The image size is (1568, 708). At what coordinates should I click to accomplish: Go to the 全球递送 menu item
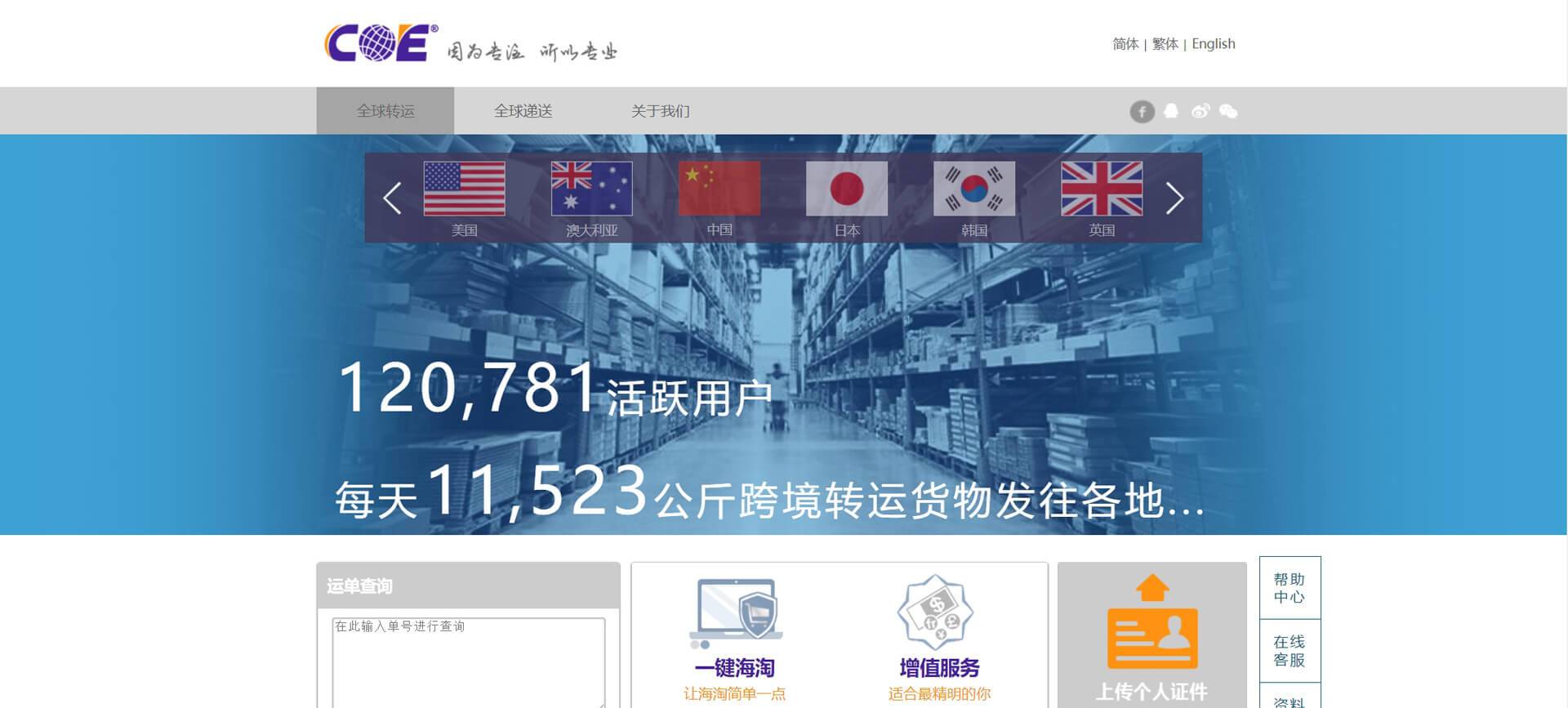click(523, 111)
